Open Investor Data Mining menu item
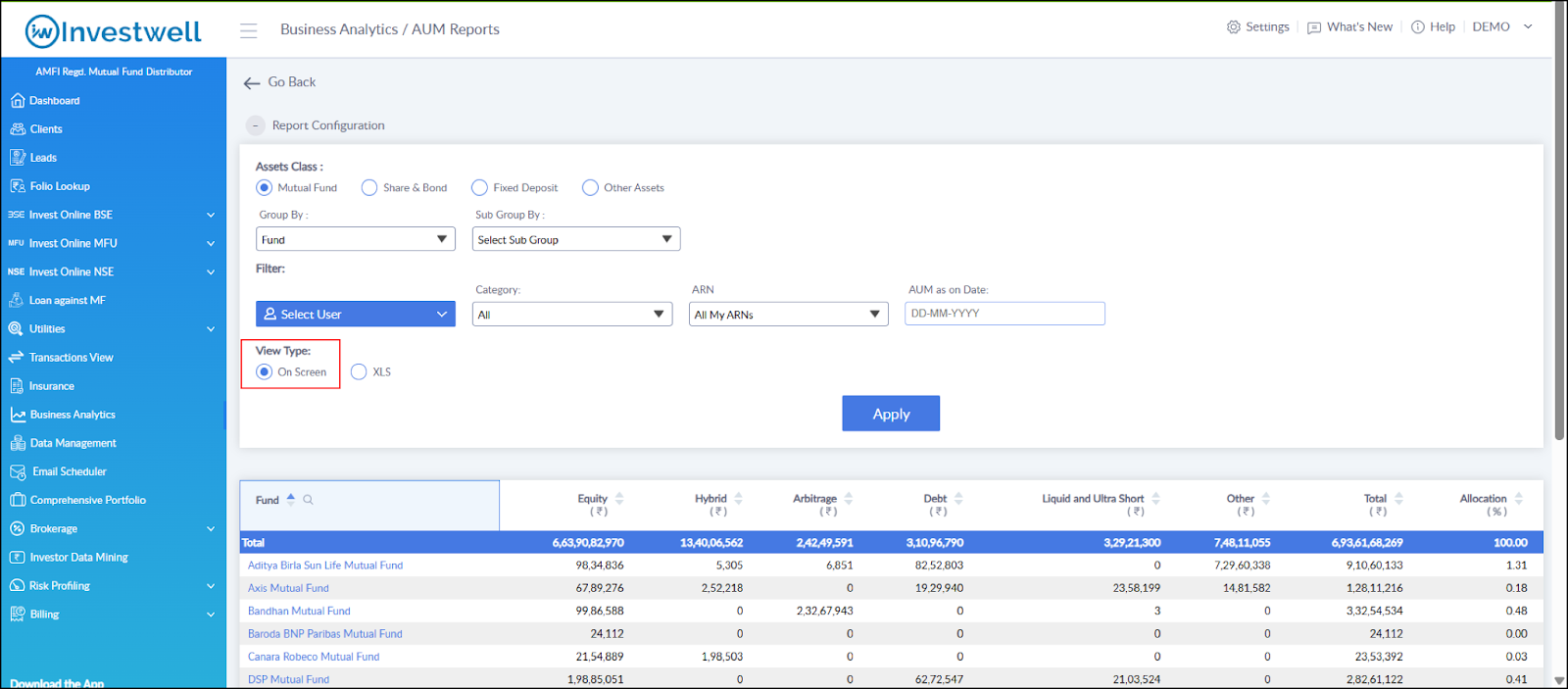The width and height of the screenshot is (1568, 689). 79,557
